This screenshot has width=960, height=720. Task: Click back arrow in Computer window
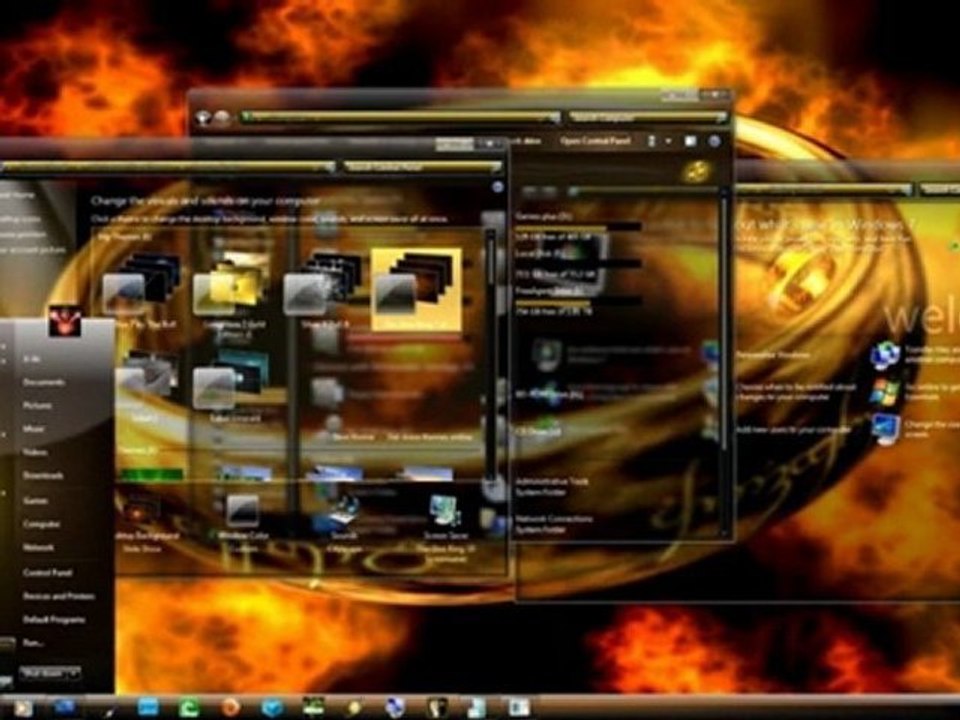(203, 117)
